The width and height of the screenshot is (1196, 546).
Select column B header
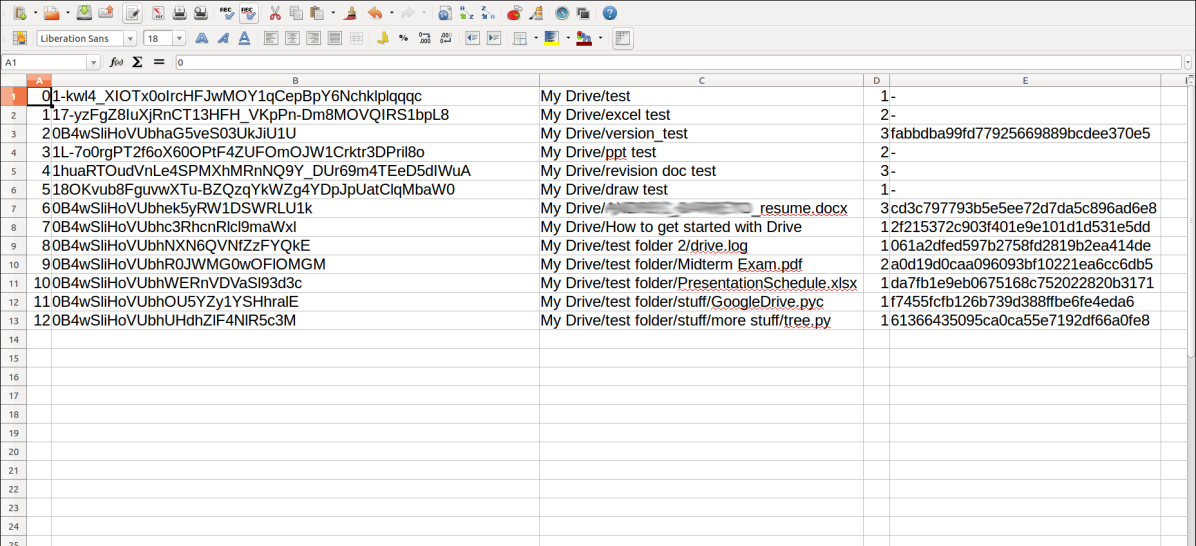[x=295, y=80]
